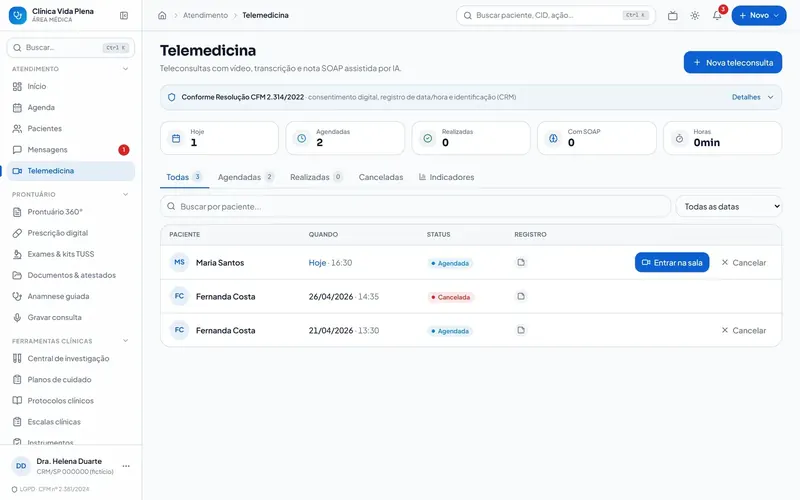Screen dimensions: 800x500
Task: Cancel Maria Santos teleconsulta
Action: tap(744, 262)
